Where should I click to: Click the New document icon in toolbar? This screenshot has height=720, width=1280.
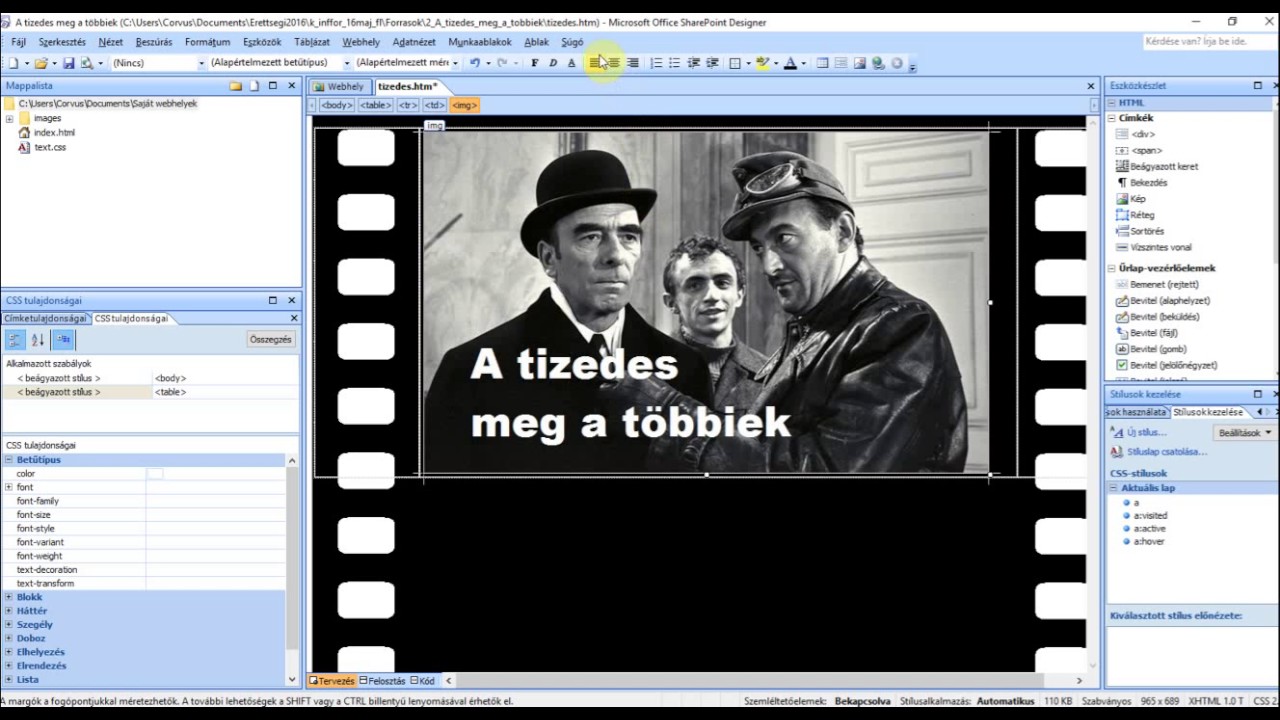coord(13,63)
